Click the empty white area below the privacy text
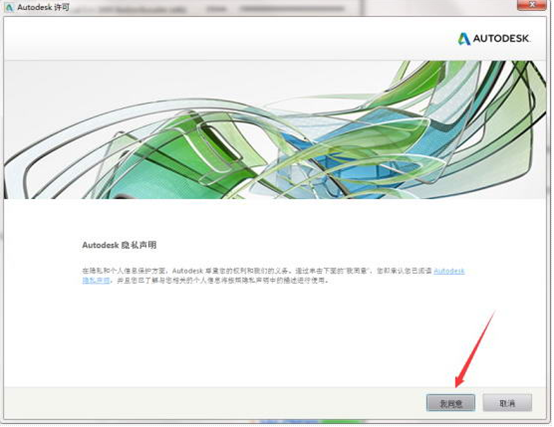 (x=247, y=336)
